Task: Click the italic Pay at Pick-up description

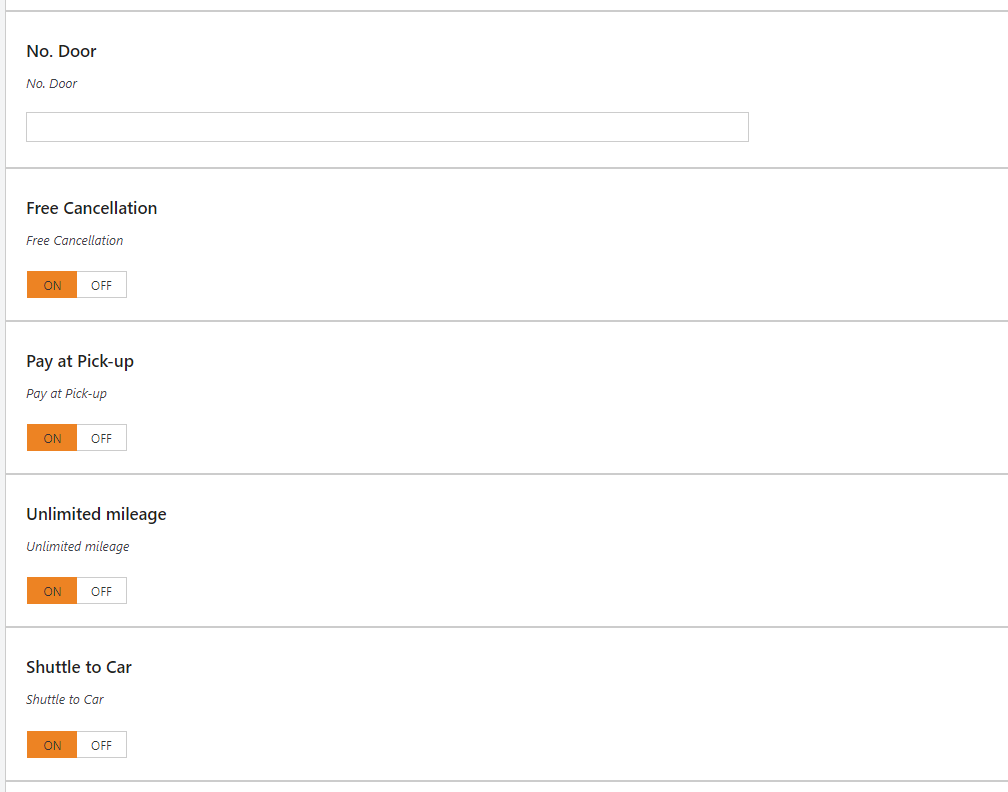Action: click(x=66, y=393)
